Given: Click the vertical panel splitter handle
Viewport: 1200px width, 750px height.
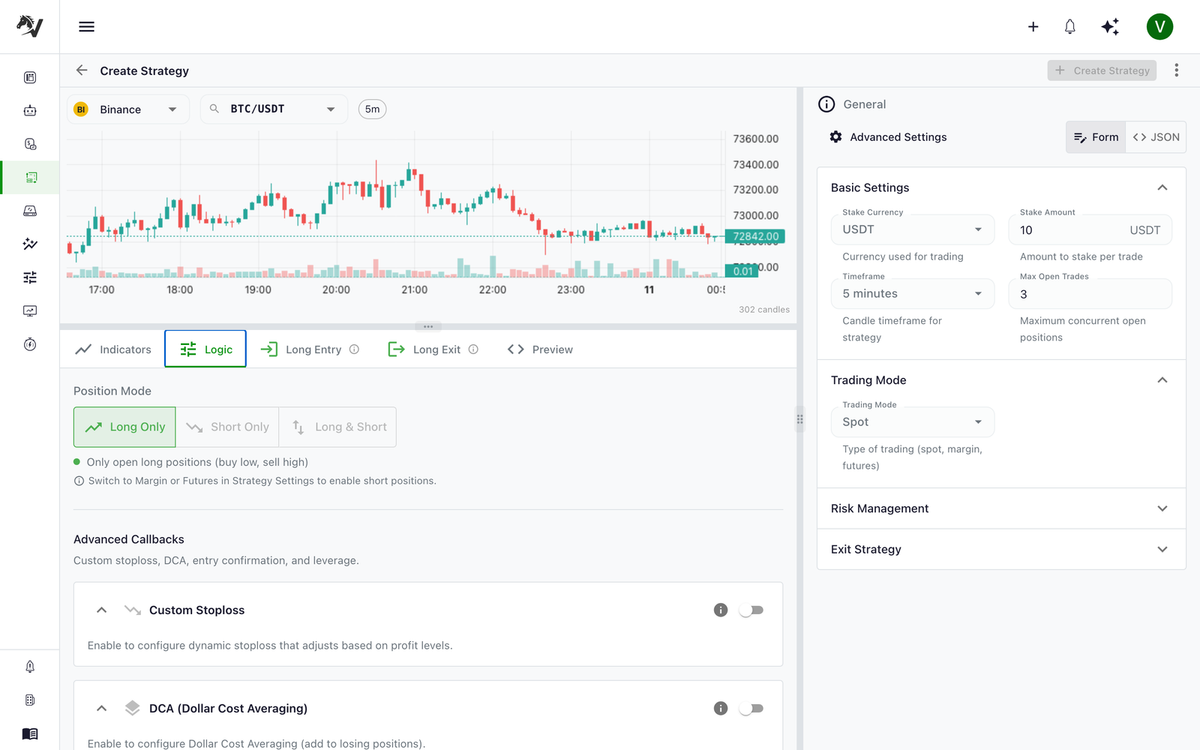Looking at the screenshot, I should [x=799, y=420].
